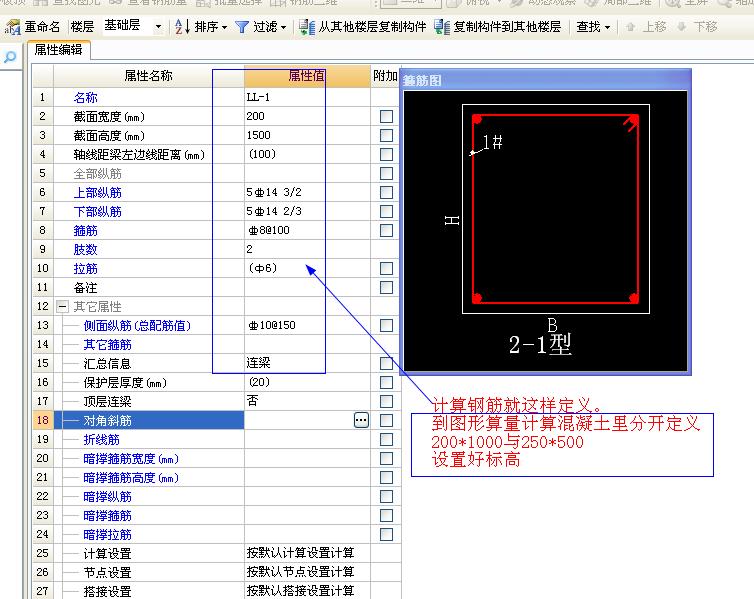Tick the checkbox for 侧面纵筋 row
Viewport: 754px width, 599px height.
386,325
